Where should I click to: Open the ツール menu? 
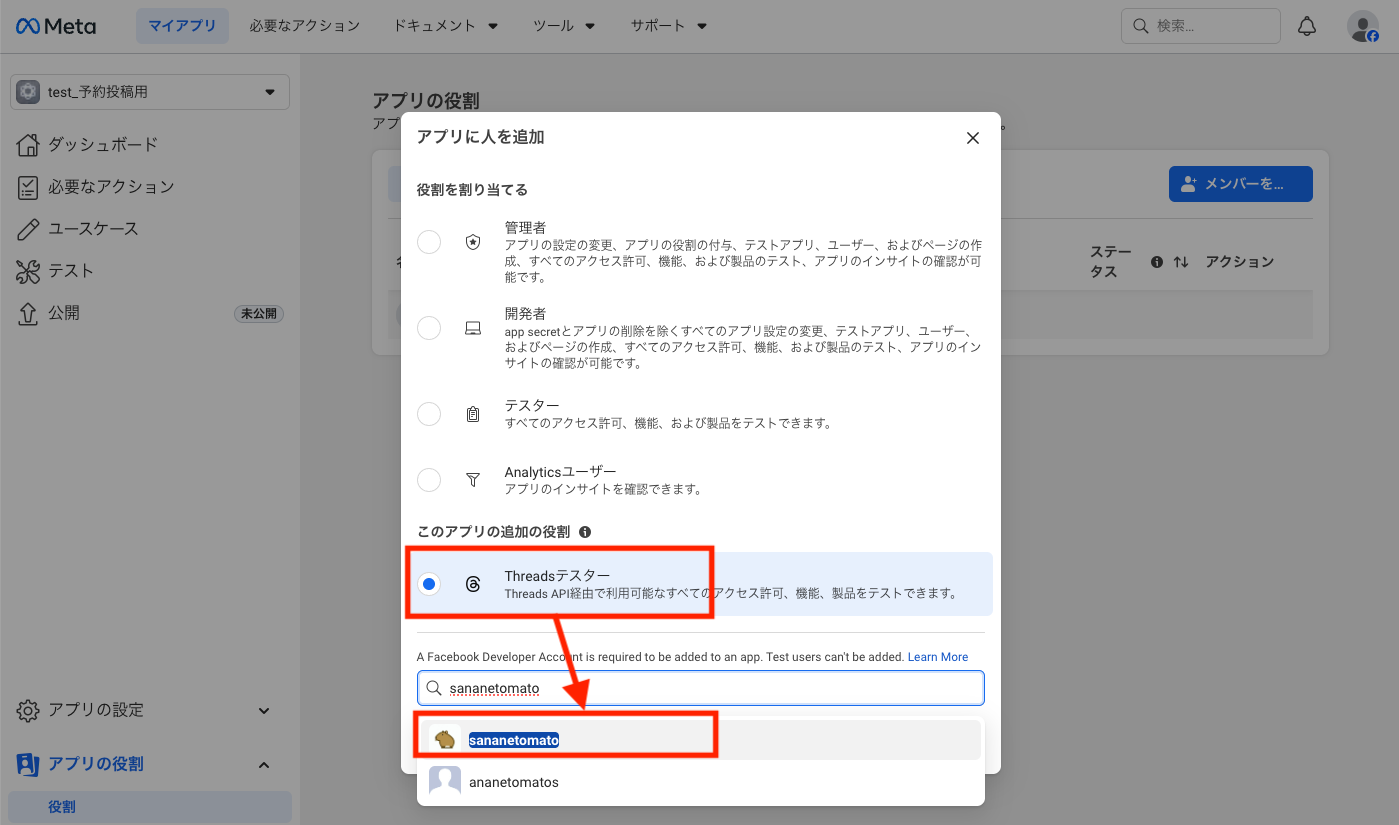click(564, 26)
